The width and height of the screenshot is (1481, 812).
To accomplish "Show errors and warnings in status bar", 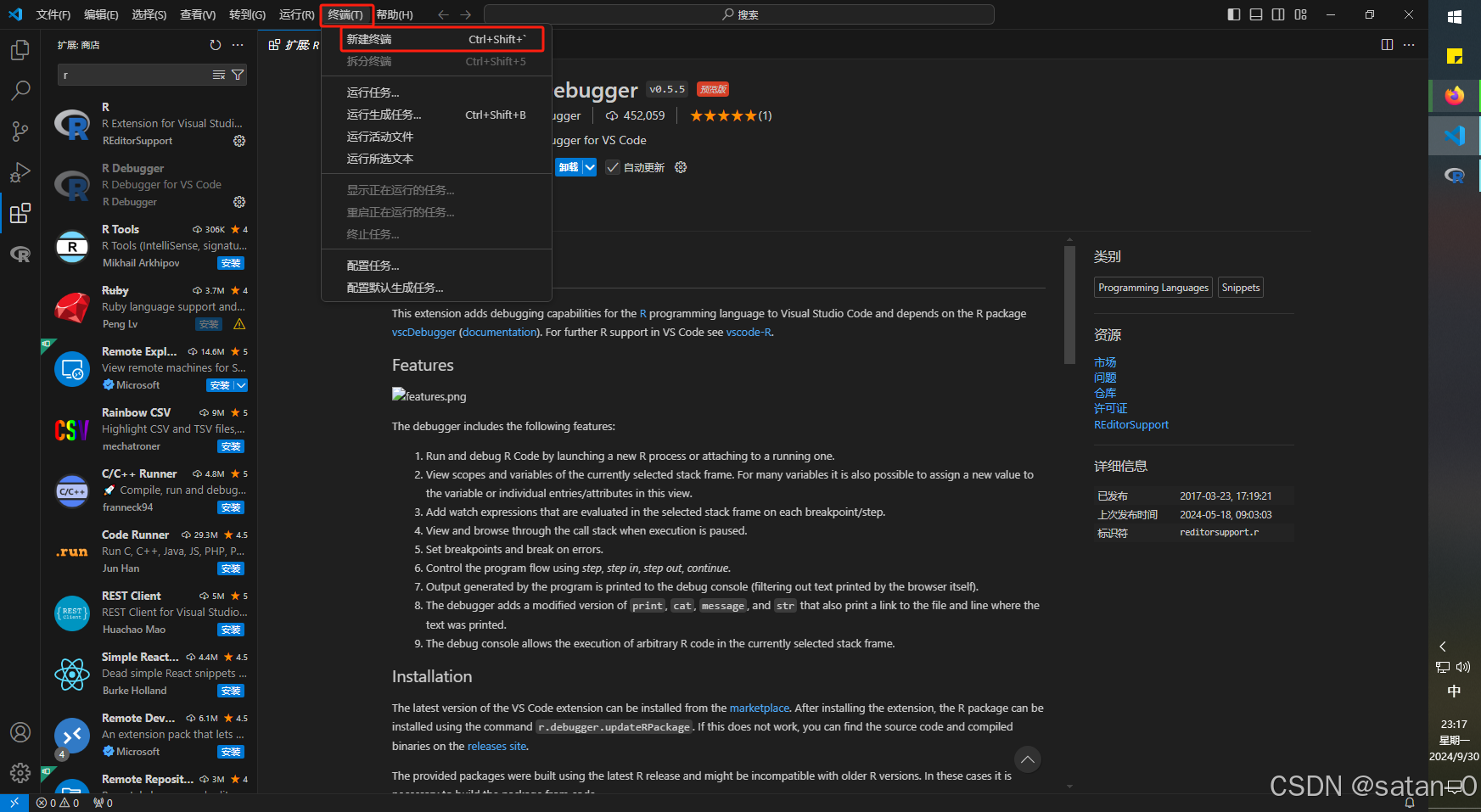I will tap(58, 803).
